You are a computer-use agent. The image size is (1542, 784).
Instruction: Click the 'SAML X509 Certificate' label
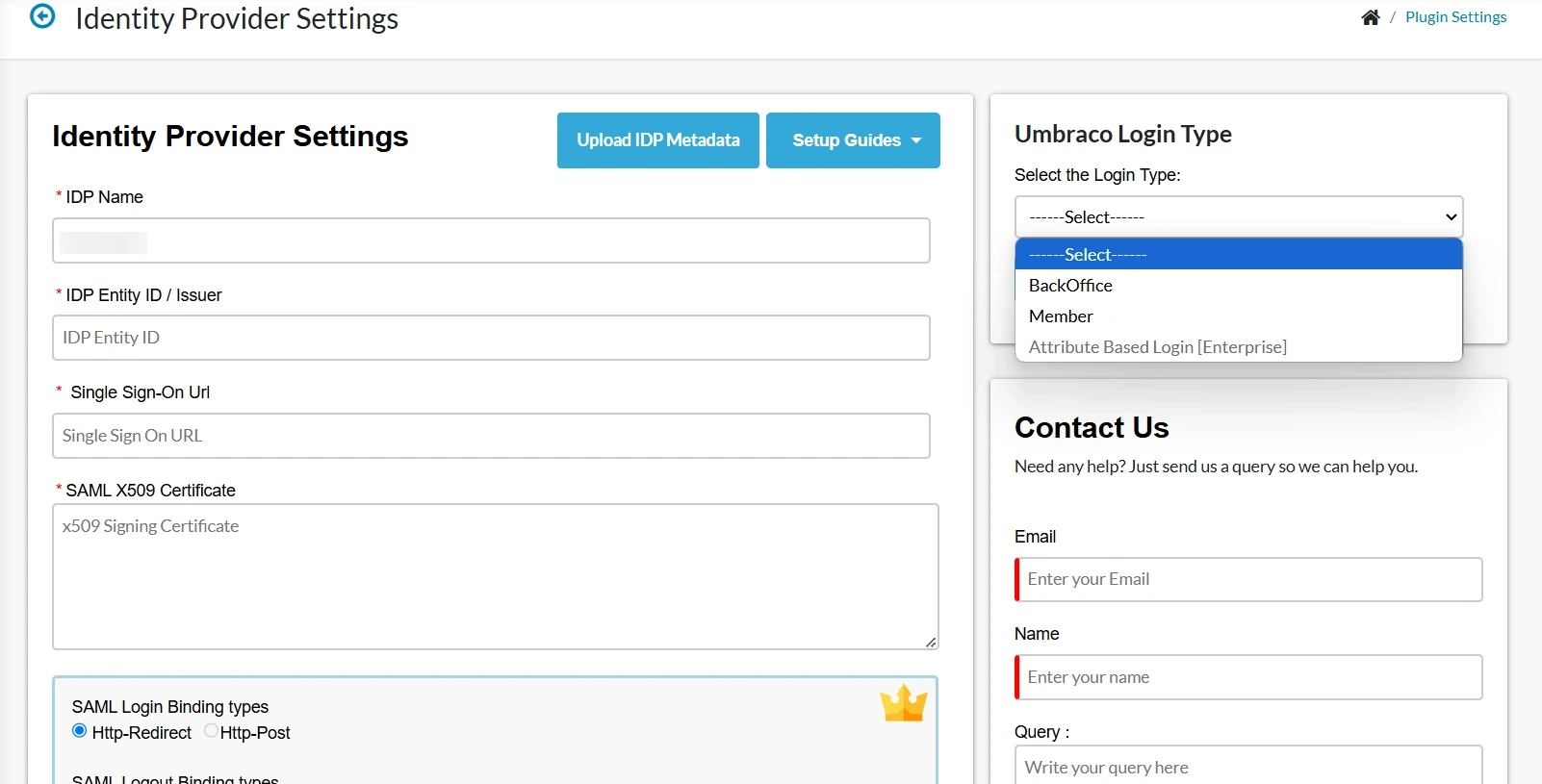click(x=150, y=491)
